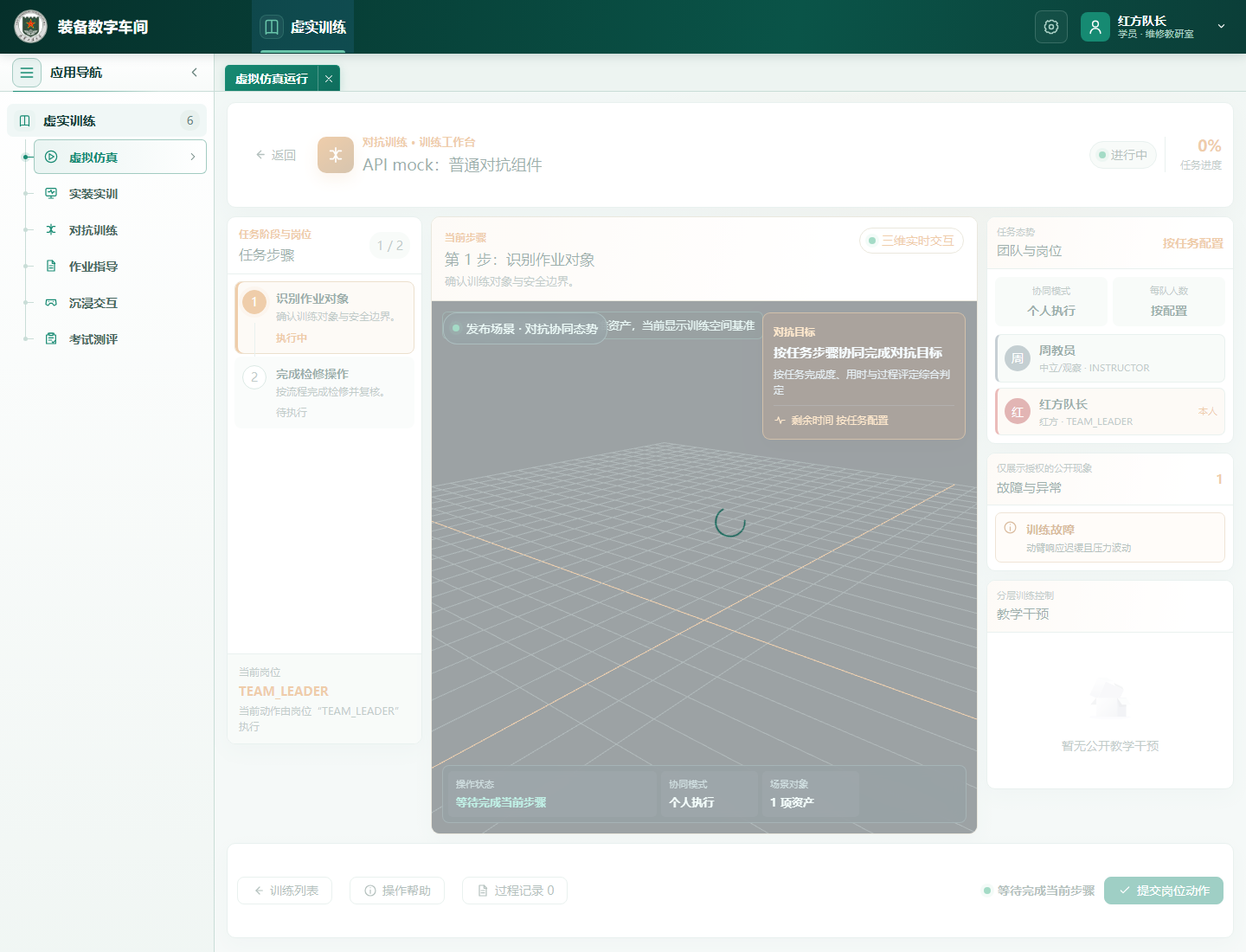Expand the 虚实训练 sidebar group

pyautogui.click(x=106, y=121)
